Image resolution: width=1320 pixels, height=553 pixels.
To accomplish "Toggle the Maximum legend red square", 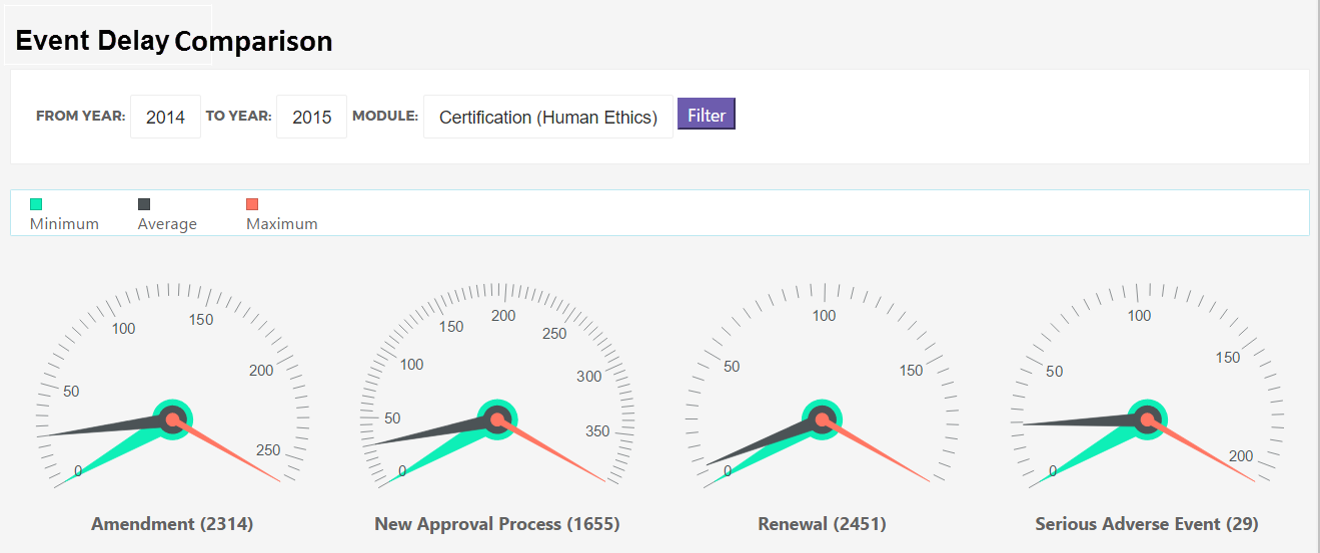I will pos(252,204).
